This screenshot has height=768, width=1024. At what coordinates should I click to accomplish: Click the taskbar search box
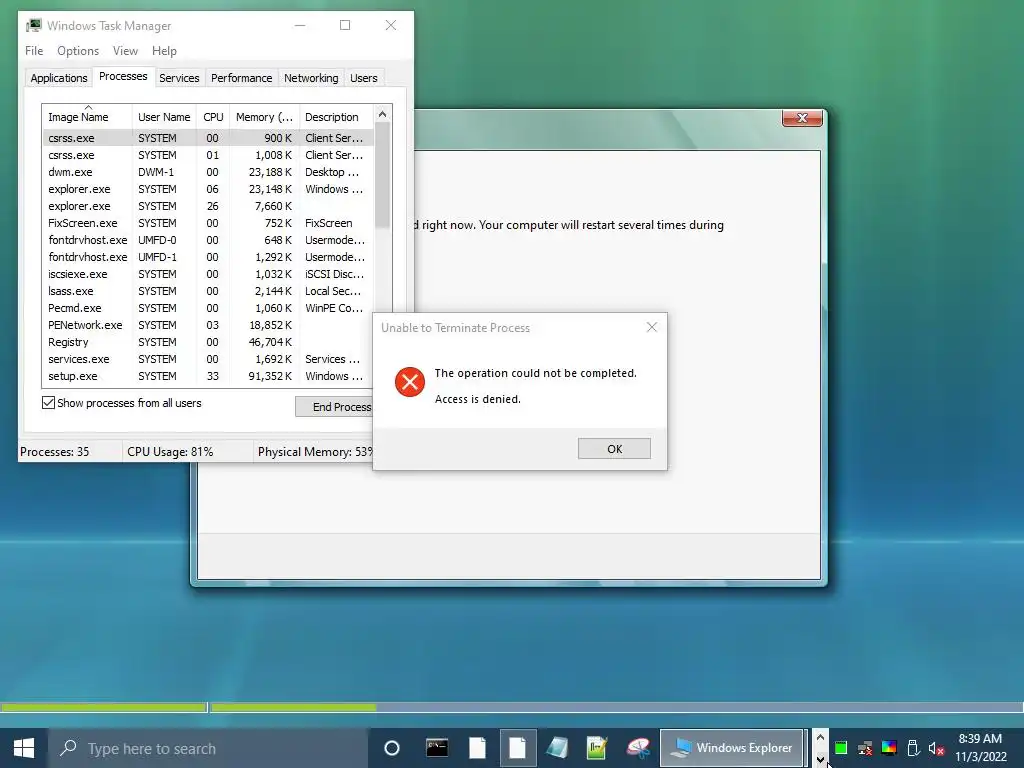tap(209, 748)
